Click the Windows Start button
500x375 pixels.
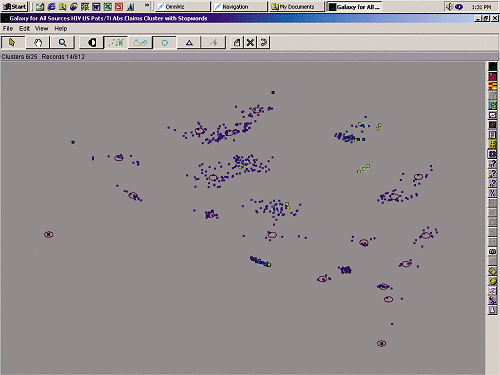[15, 7]
